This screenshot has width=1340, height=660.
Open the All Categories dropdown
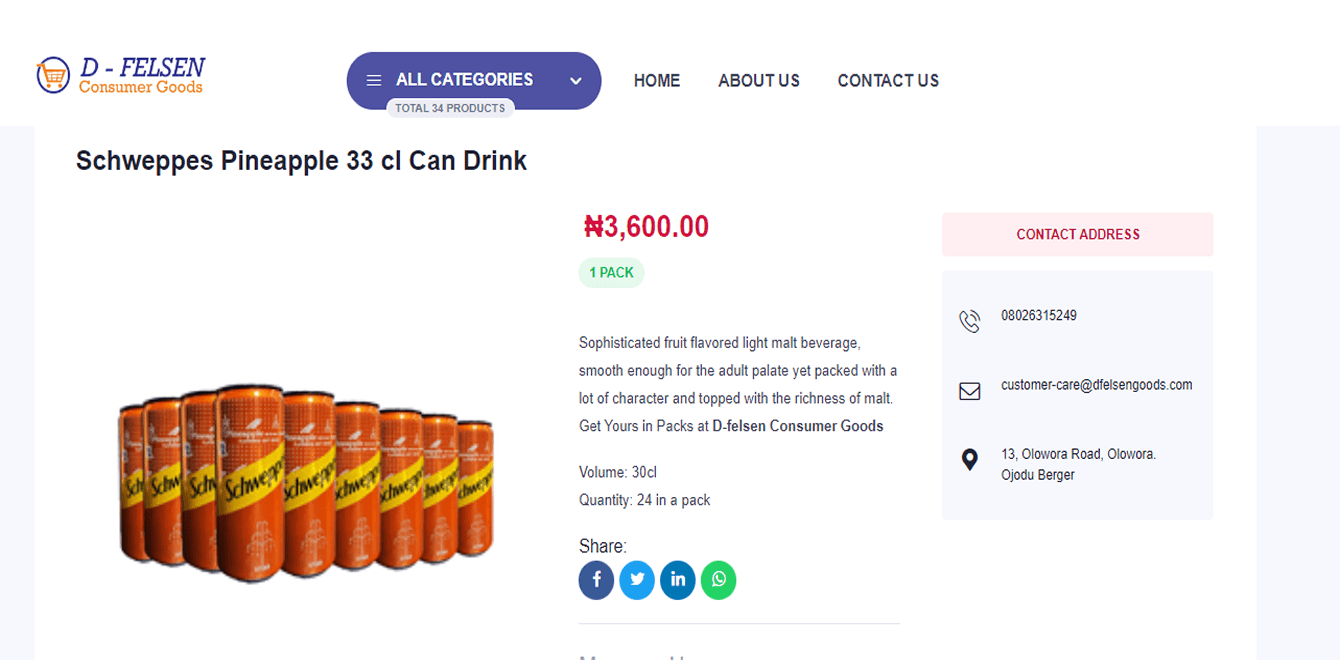[x=464, y=80]
